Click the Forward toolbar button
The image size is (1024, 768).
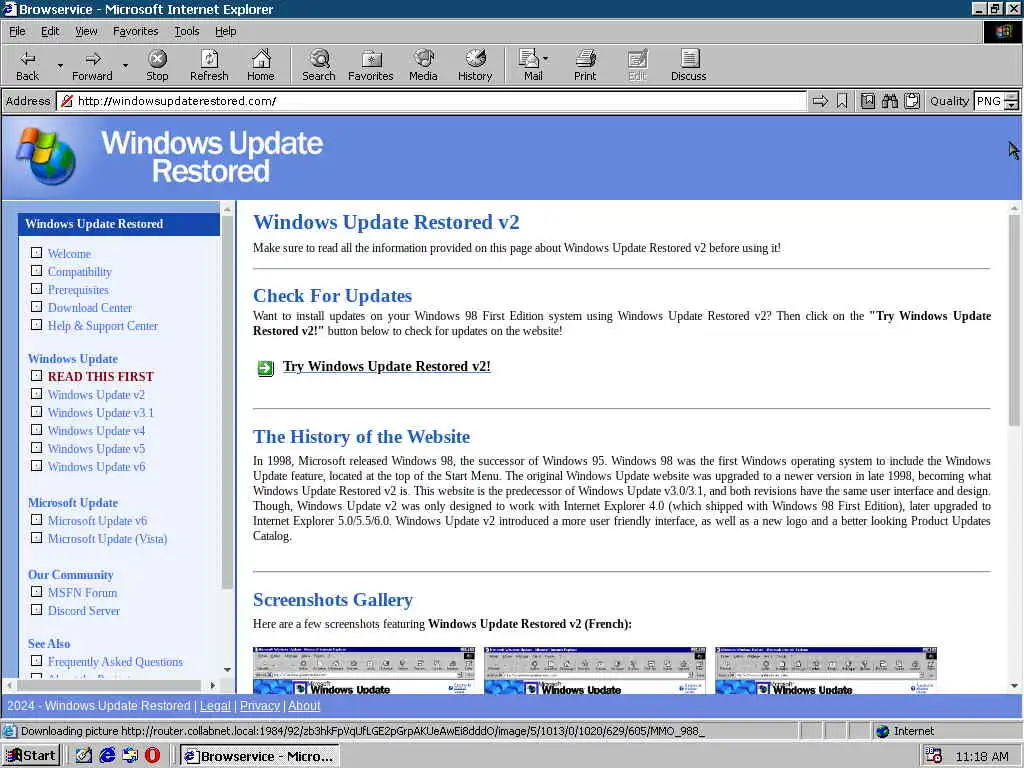[92, 65]
